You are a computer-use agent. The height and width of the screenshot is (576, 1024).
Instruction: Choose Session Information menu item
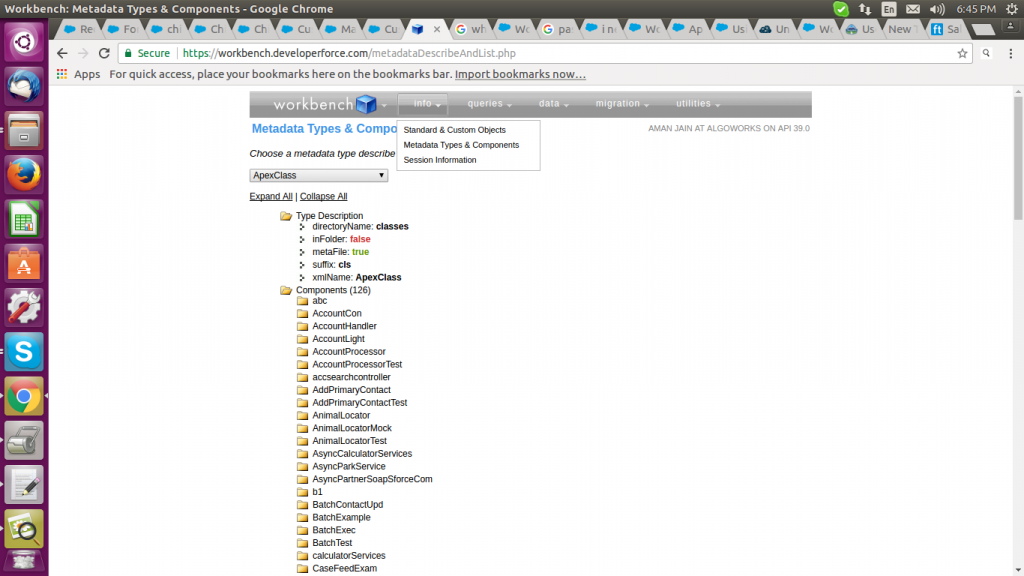click(440, 160)
